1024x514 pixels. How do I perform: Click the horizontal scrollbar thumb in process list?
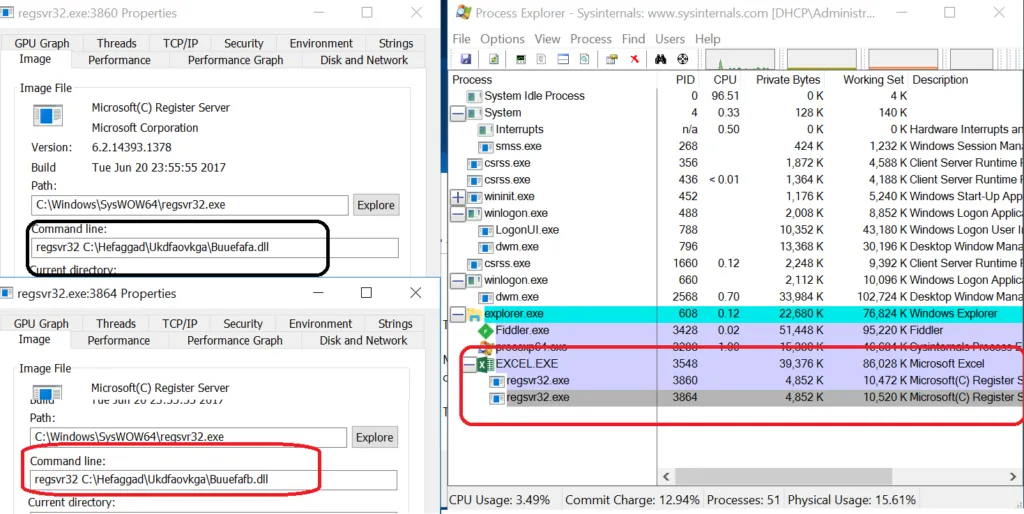pos(784,475)
